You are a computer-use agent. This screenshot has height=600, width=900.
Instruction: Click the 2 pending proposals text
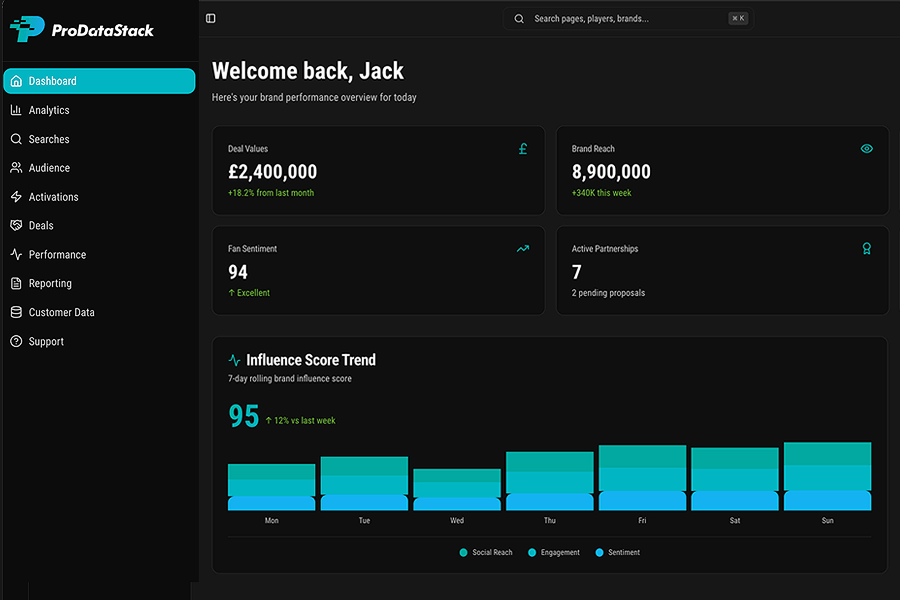tap(608, 293)
